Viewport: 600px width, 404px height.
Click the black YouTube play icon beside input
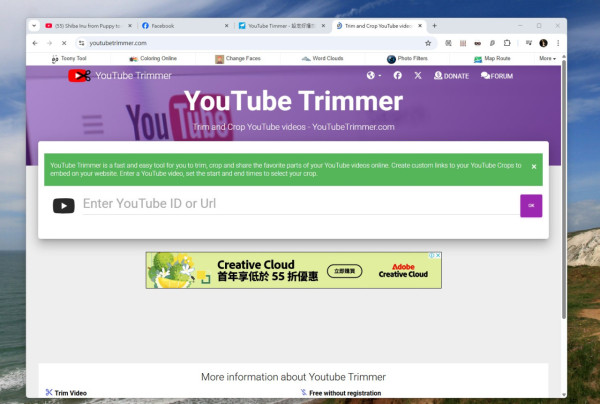point(64,206)
